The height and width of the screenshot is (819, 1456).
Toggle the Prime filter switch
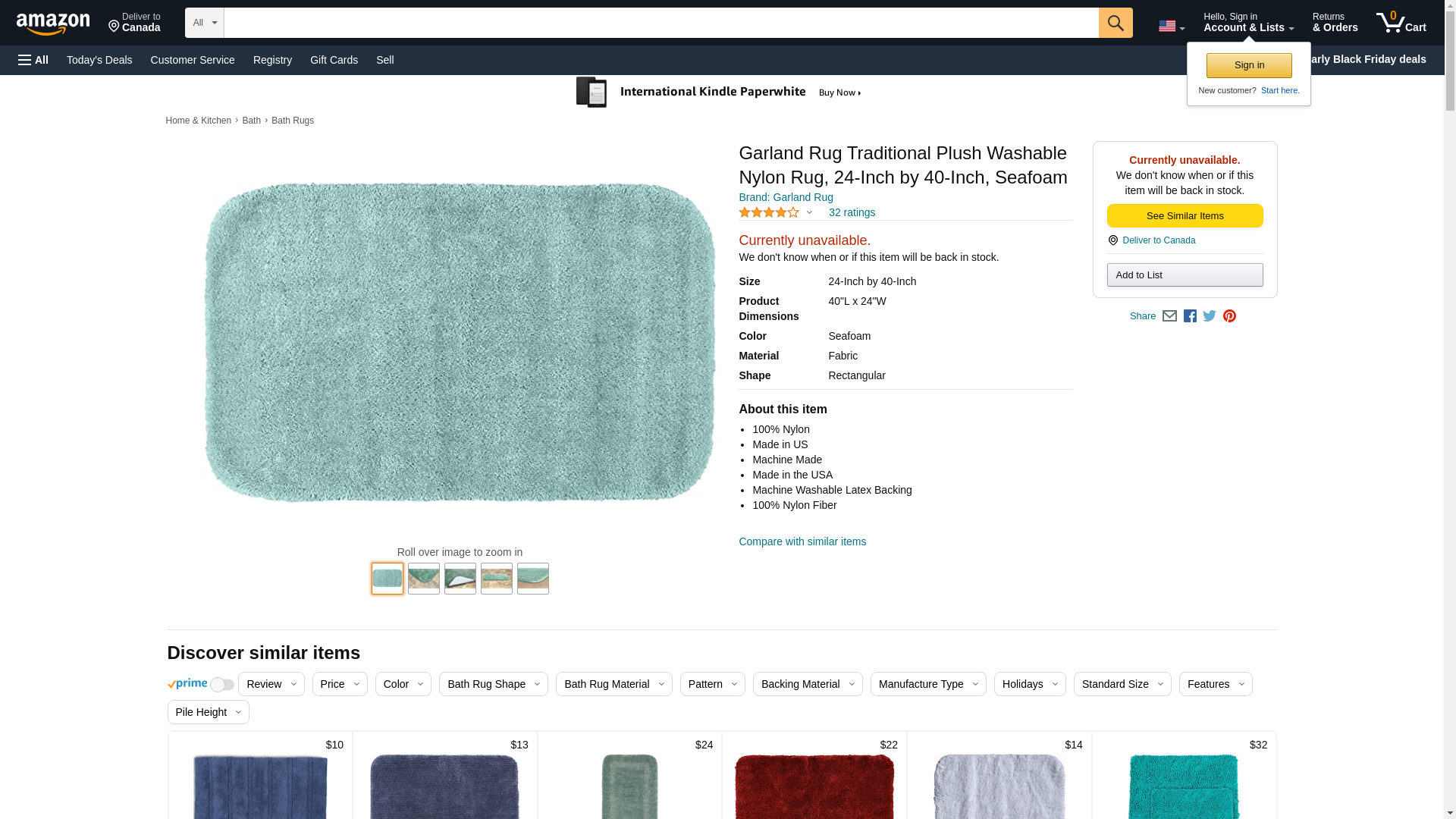(x=221, y=685)
